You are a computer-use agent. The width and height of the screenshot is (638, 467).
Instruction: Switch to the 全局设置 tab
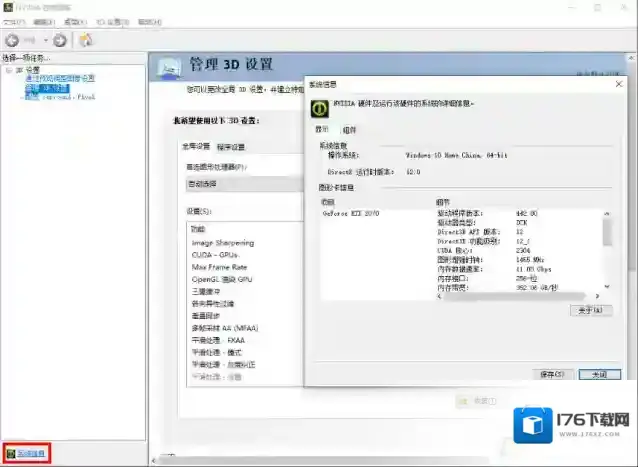(196, 146)
